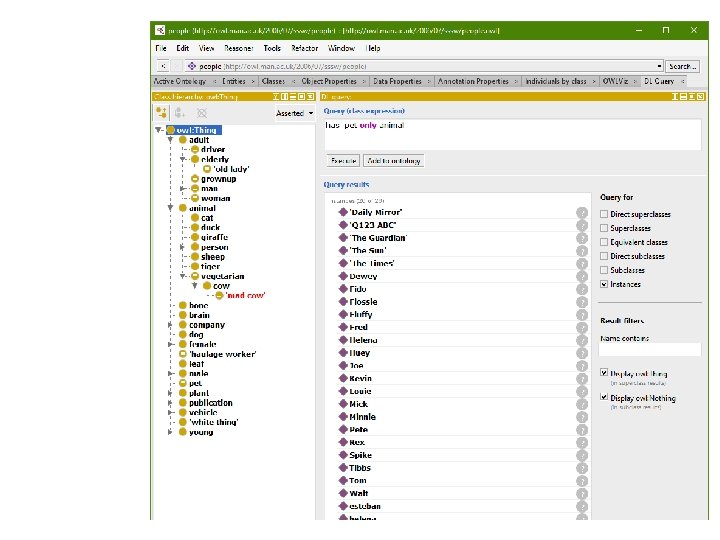Image resolution: width=720 pixels, height=540 pixels.
Task: Open the Asserted dropdown
Action: click(294, 113)
